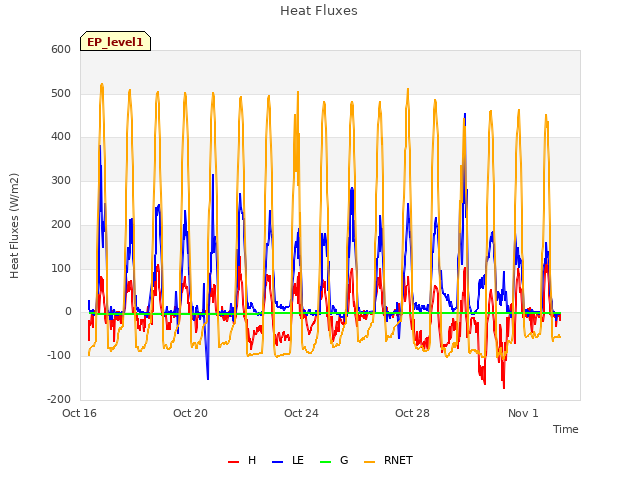Click the red H legend color marker

(x=233, y=462)
